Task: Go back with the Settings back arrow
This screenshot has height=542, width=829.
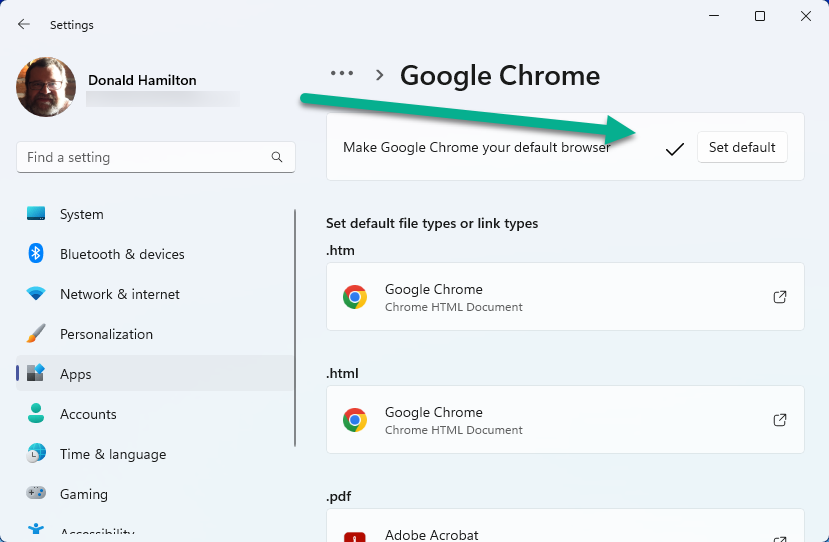Action: [23, 24]
